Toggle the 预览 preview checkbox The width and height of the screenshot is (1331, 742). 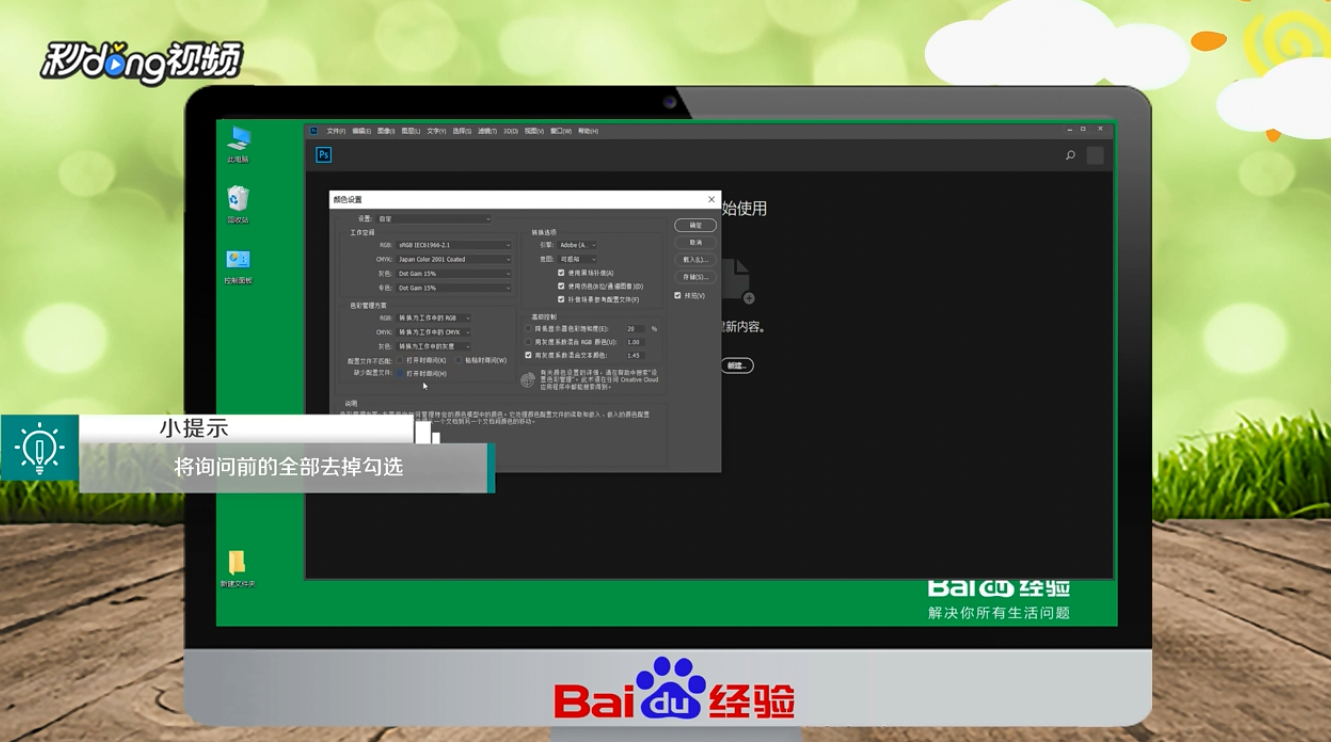678,295
